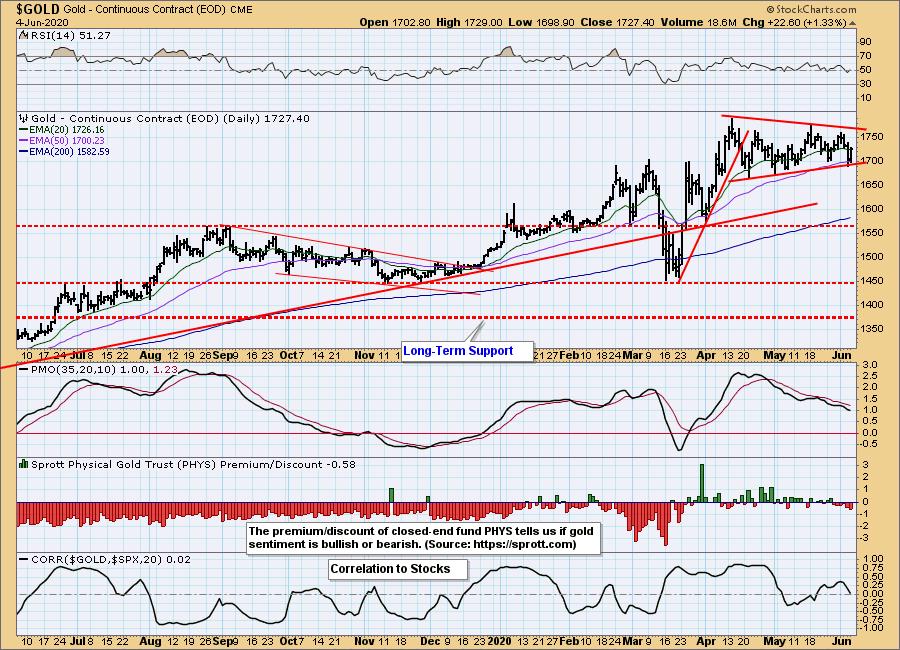900x650 pixels.
Task: Click the Jun label on bottom date axis
Action: point(841,641)
